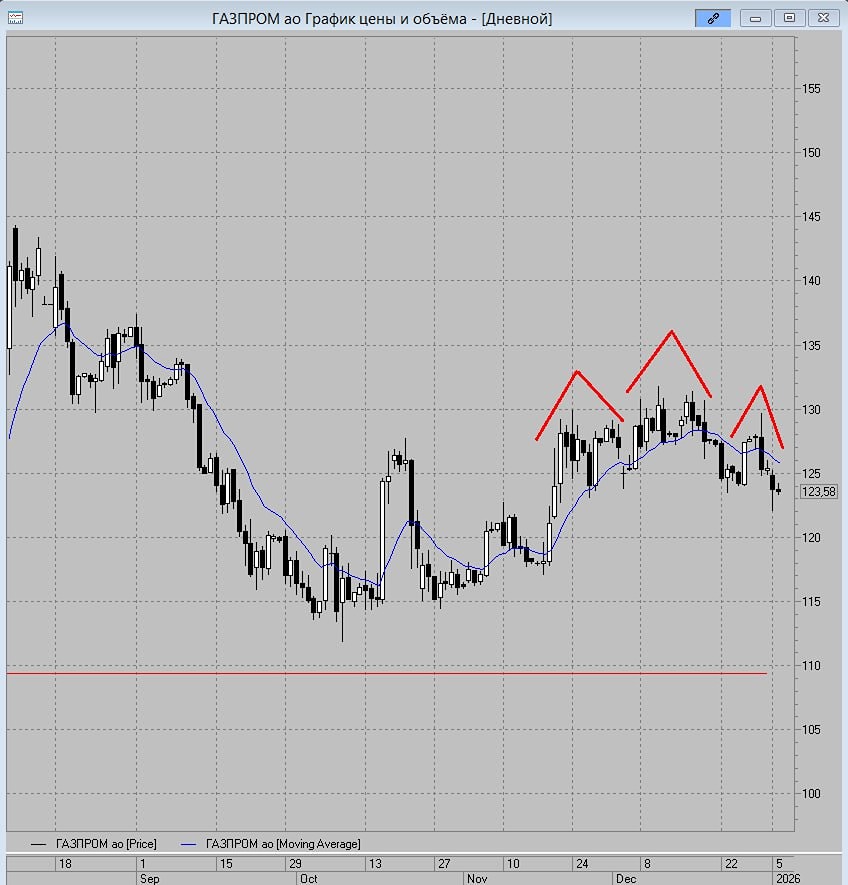Click the date label 22 on time axis
Screen dimensions: 848x885
[x=731, y=864]
